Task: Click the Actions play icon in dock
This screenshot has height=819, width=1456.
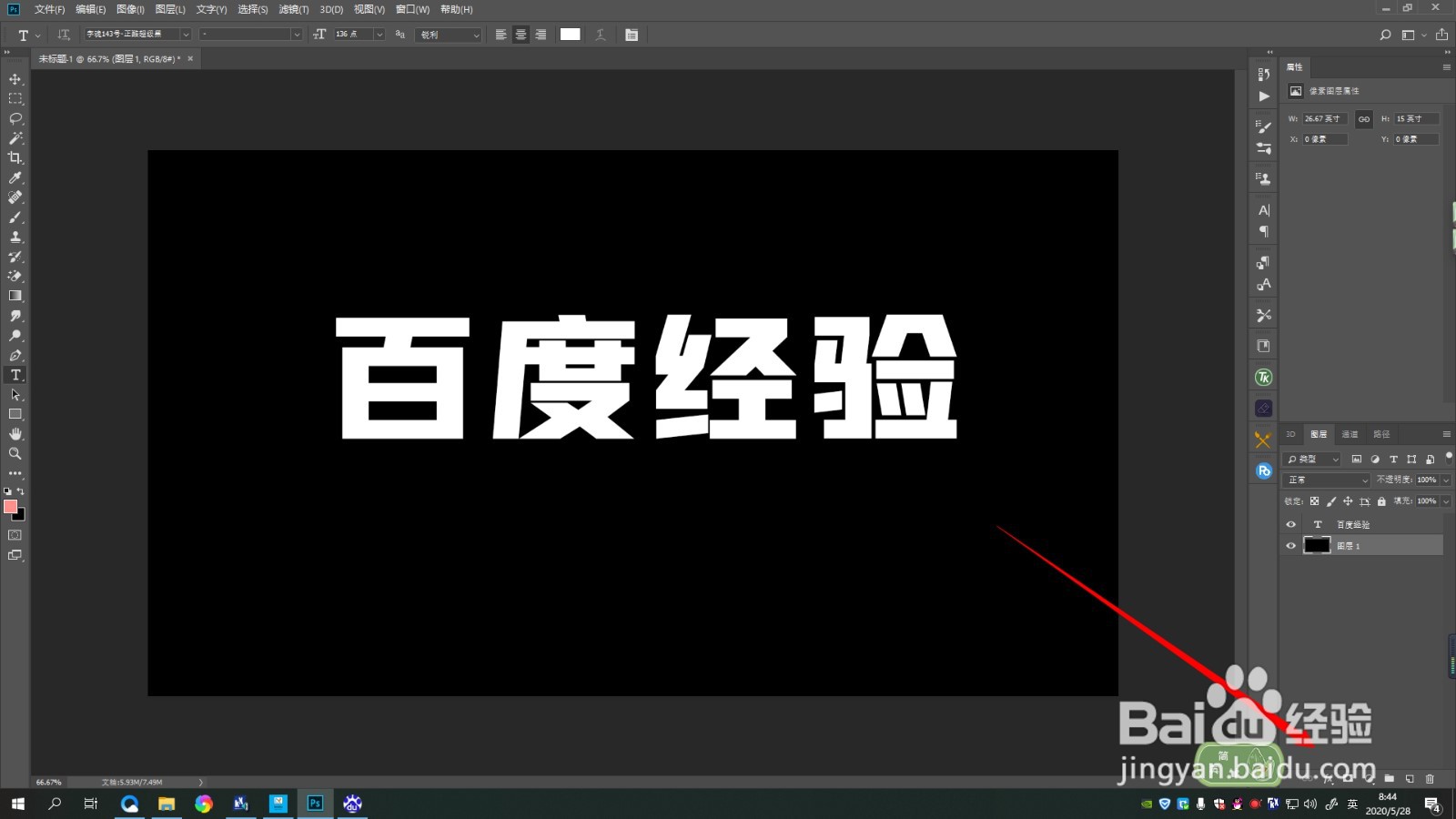Action: tap(1263, 96)
